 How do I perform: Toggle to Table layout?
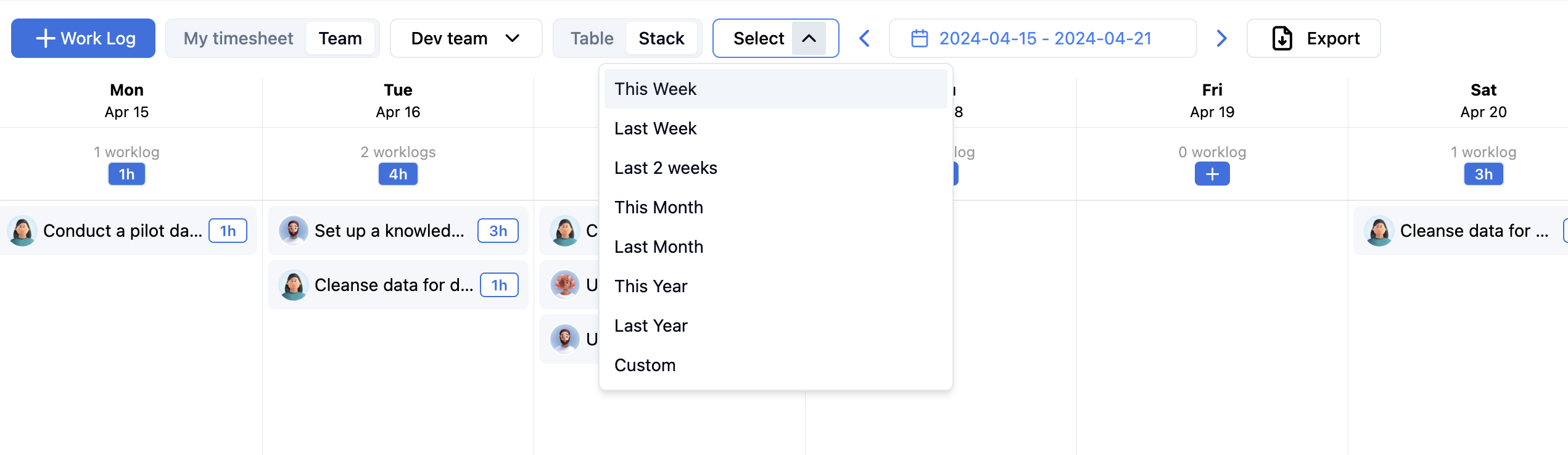pos(592,38)
